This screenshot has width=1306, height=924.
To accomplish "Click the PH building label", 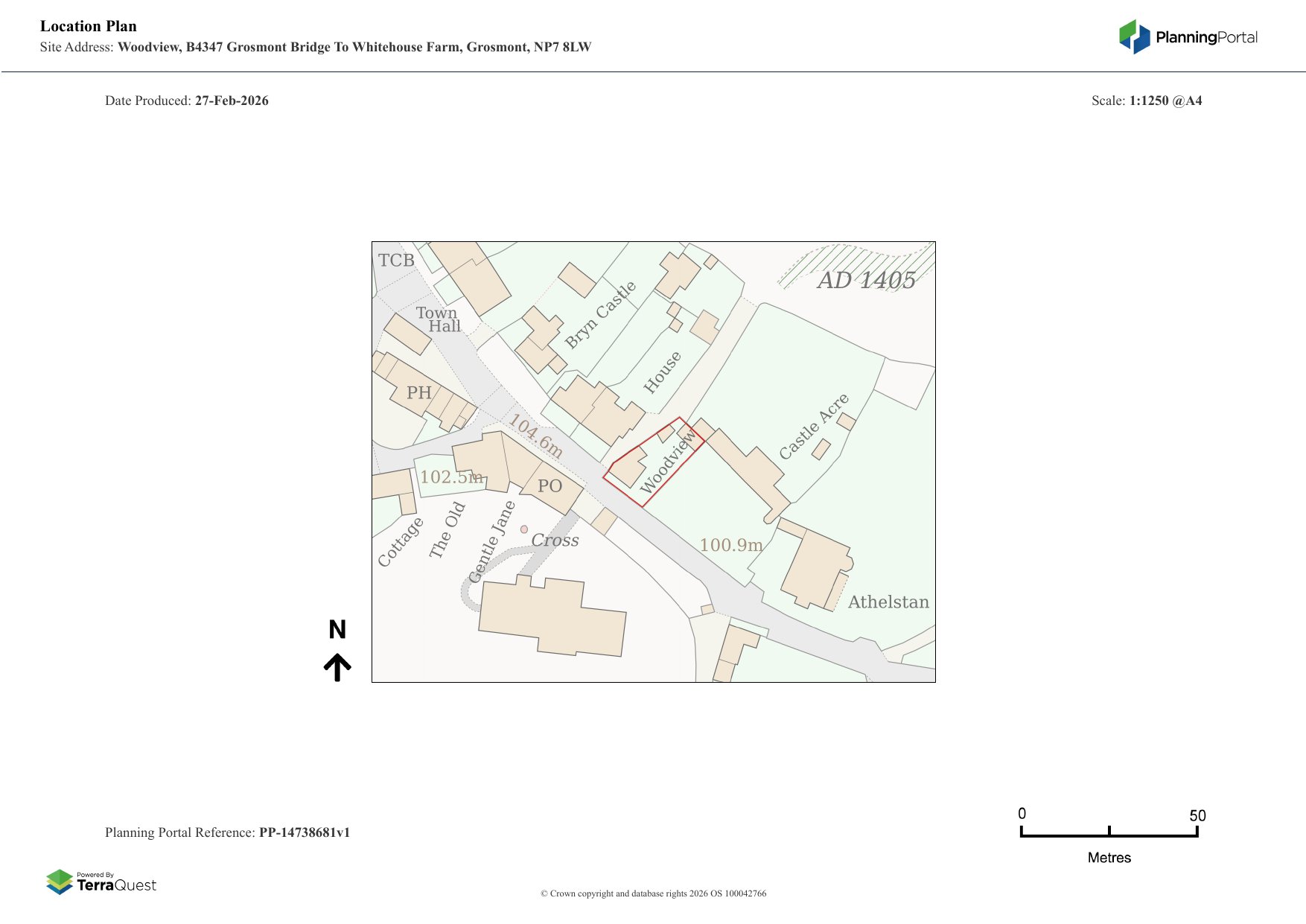I will click(x=418, y=392).
